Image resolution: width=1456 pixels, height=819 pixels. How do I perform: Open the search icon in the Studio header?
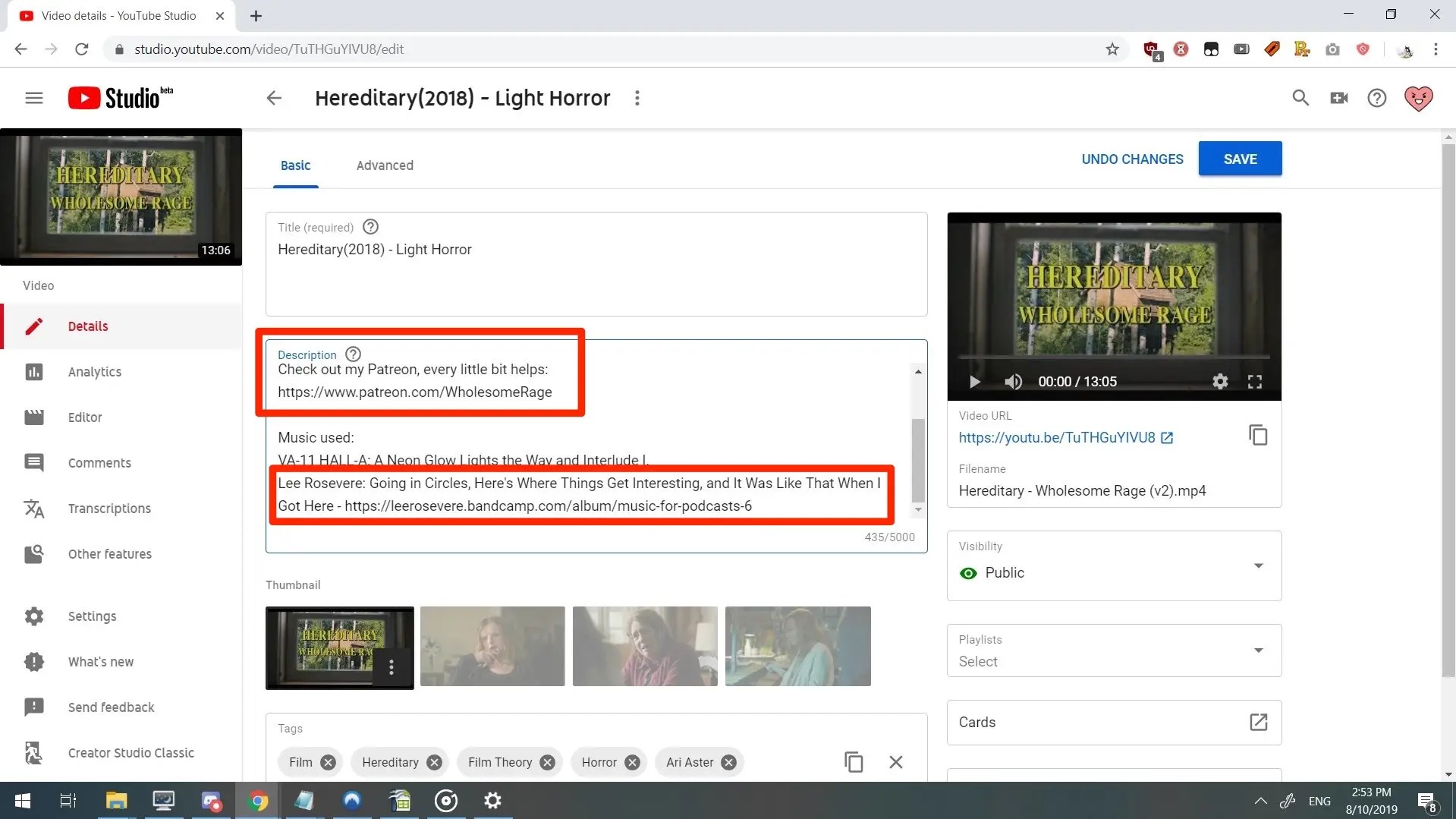pos(1300,98)
